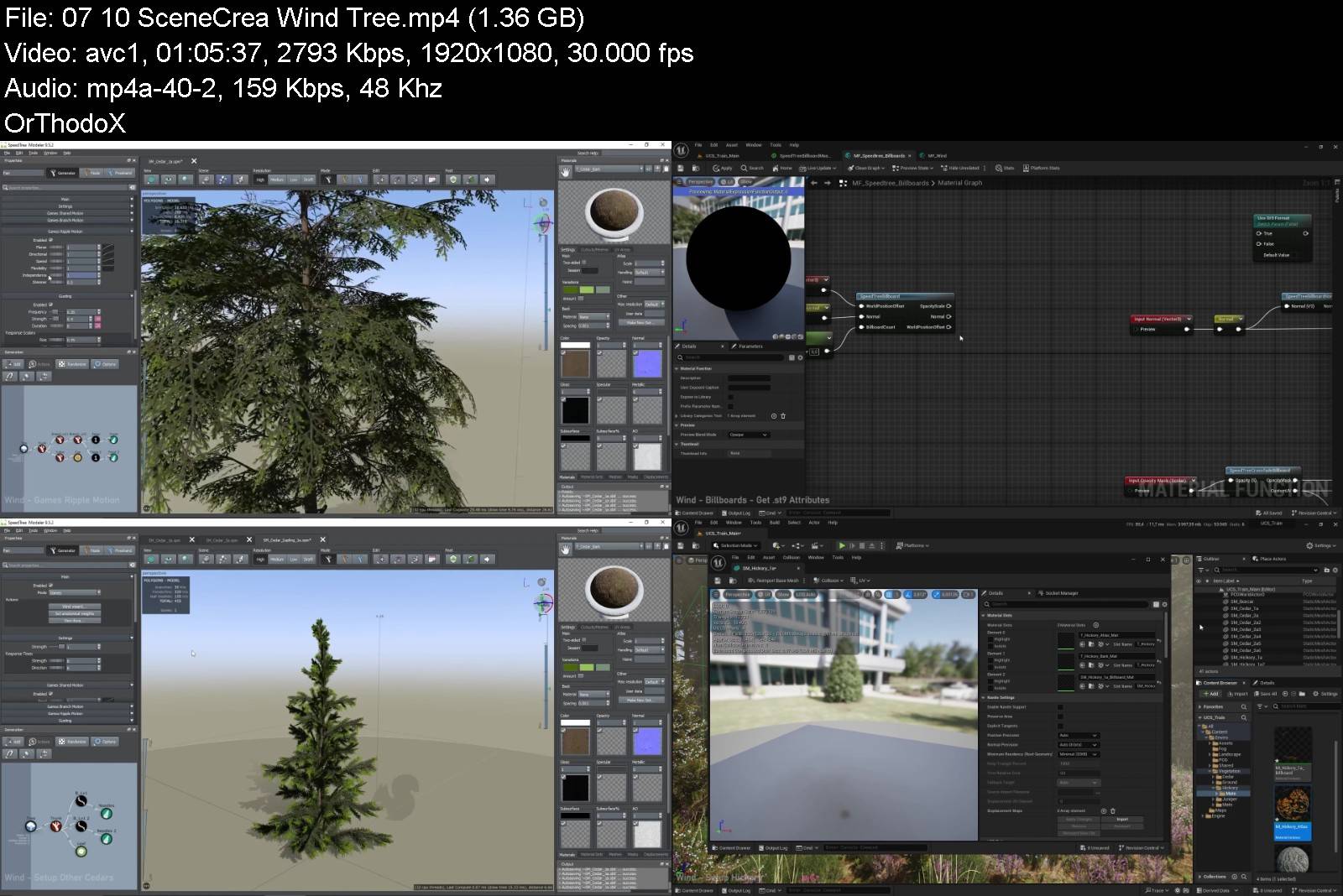Toggle the Prefix Parameter Names checkbox
The height and width of the screenshot is (896, 1343).
coord(730,406)
